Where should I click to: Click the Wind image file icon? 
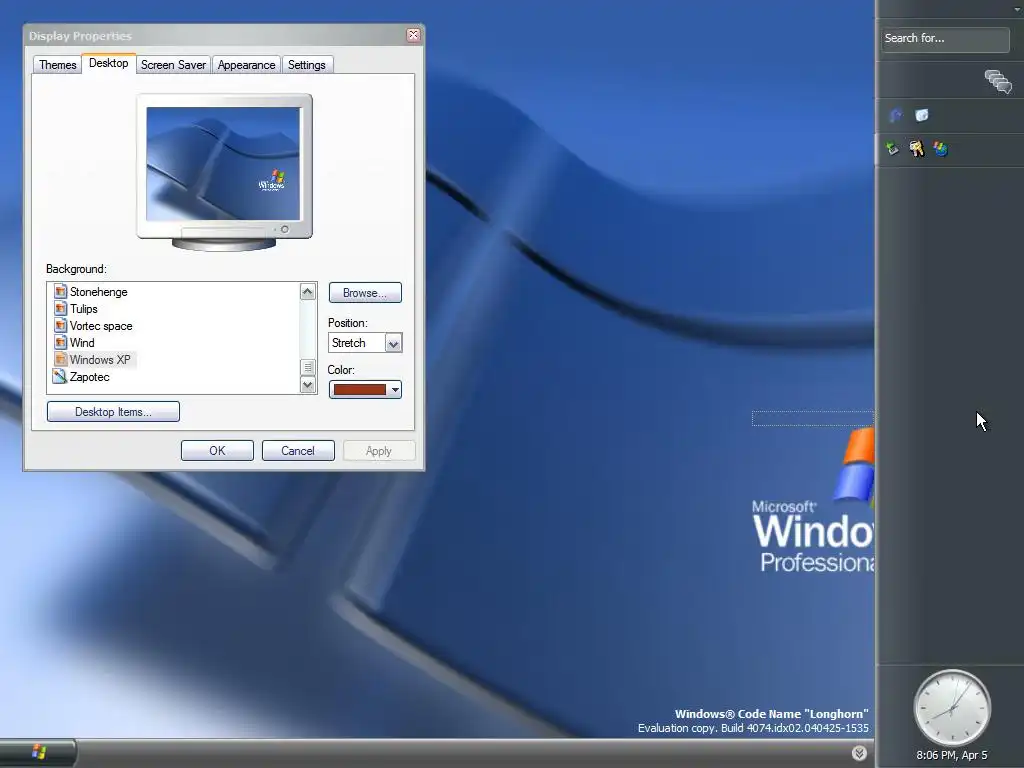point(60,342)
